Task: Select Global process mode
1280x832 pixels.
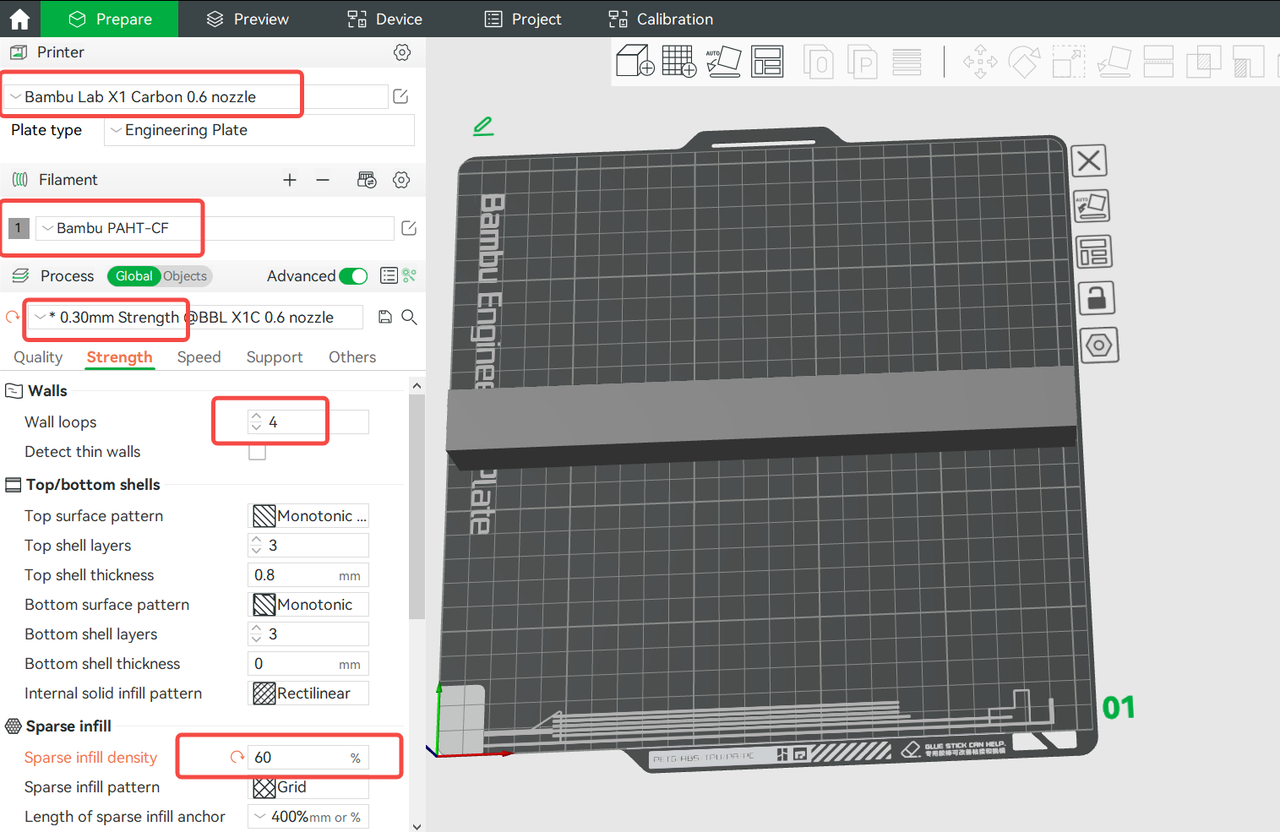Action: pos(134,276)
